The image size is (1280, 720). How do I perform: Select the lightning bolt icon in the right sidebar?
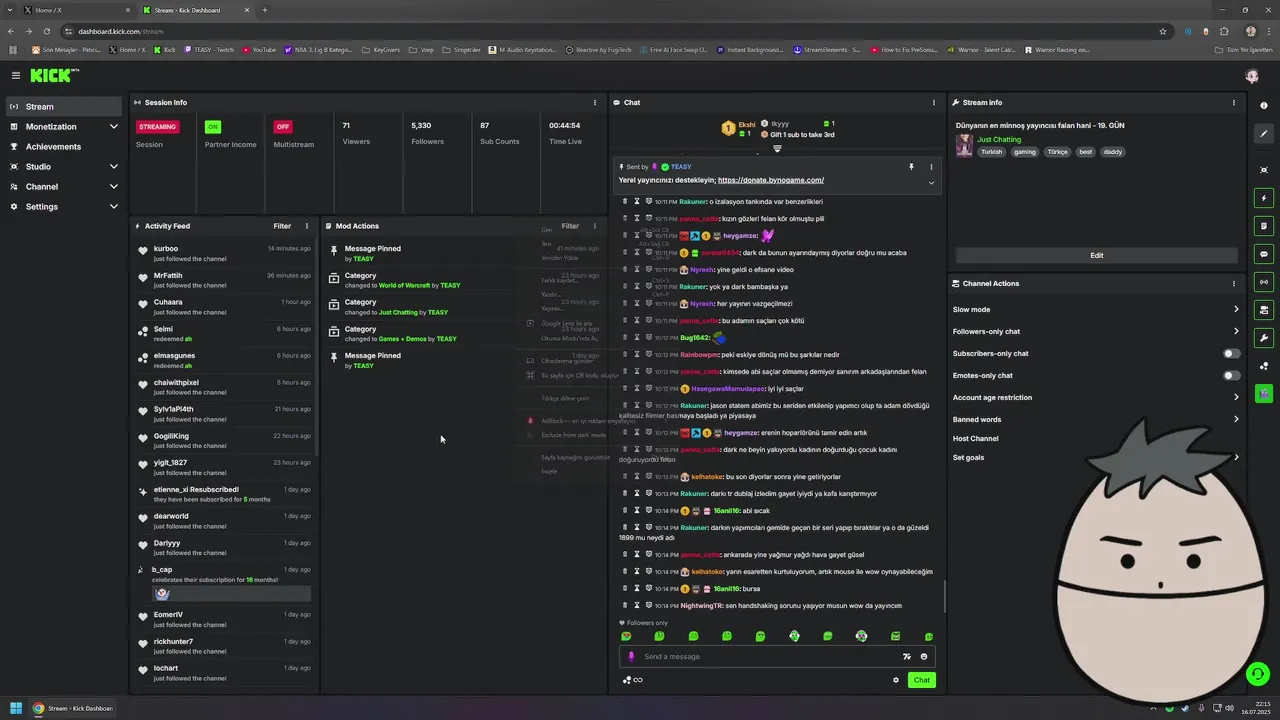tap(1264, 198)
